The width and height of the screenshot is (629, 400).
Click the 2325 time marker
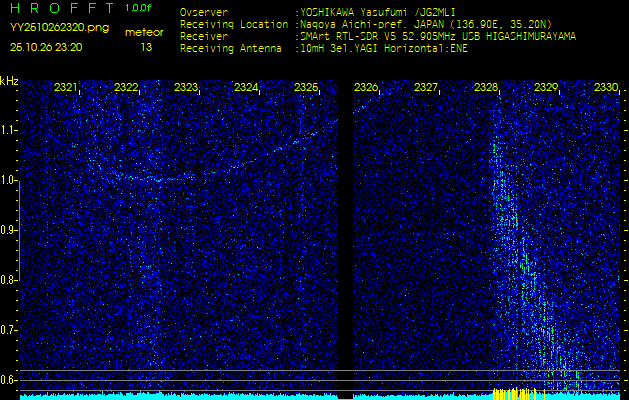click(x=306, y=87)
